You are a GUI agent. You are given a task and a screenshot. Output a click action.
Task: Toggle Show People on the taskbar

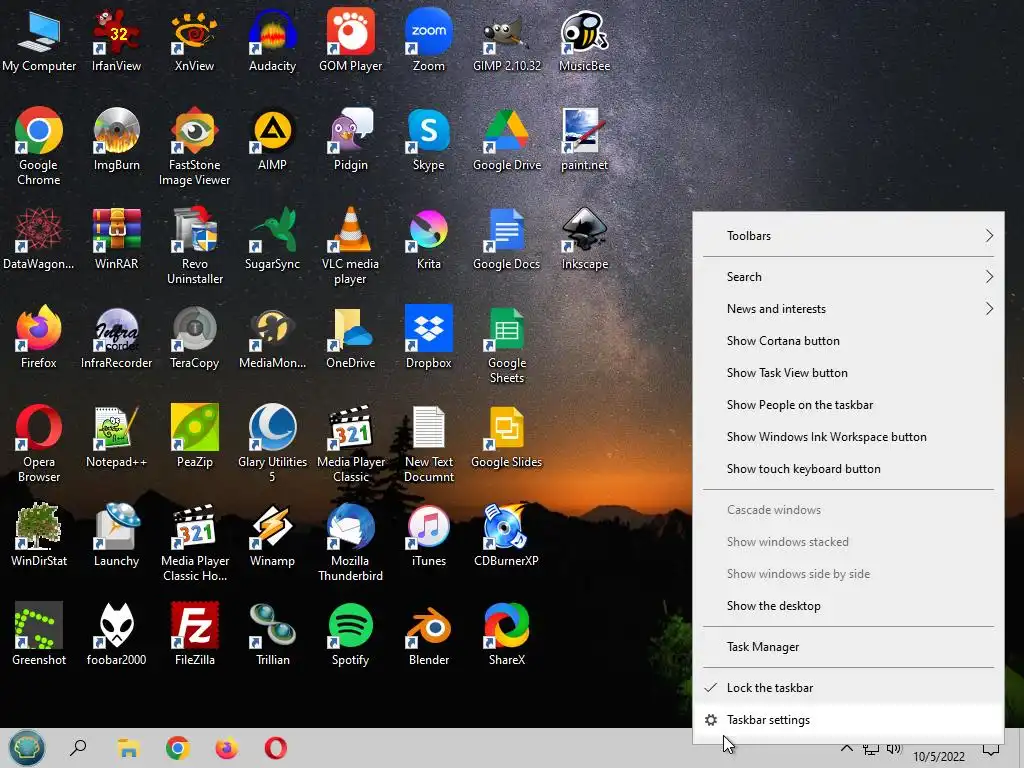point(848,405)
